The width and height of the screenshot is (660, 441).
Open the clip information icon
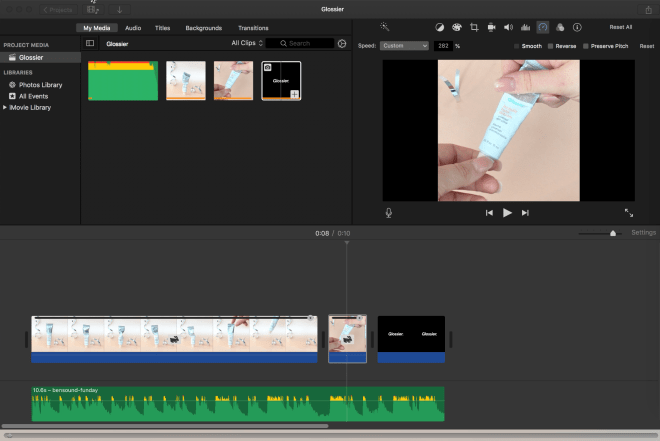pos(577,27)
